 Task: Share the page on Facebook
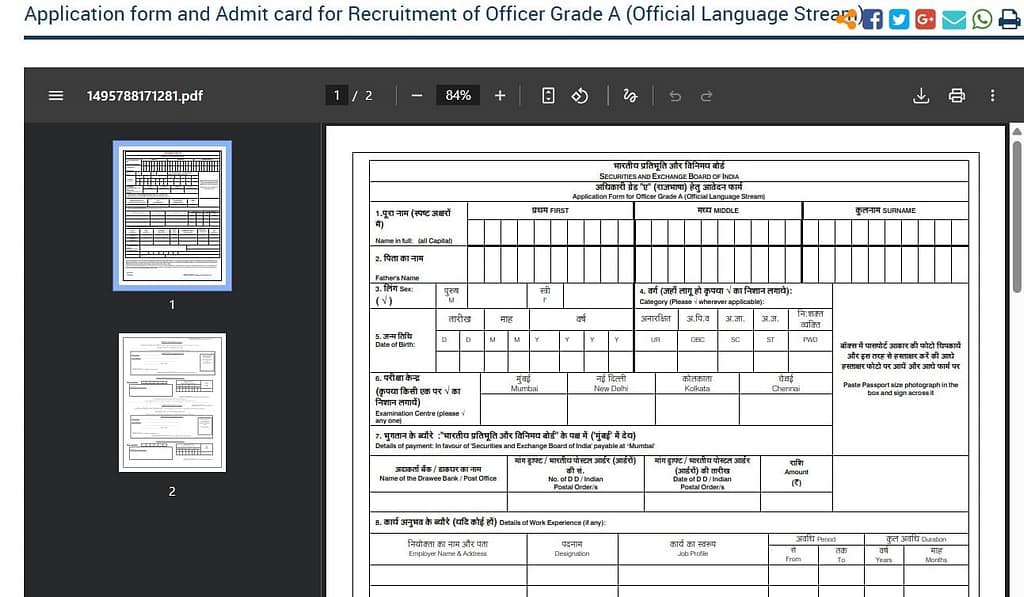[x=872, y=20]
